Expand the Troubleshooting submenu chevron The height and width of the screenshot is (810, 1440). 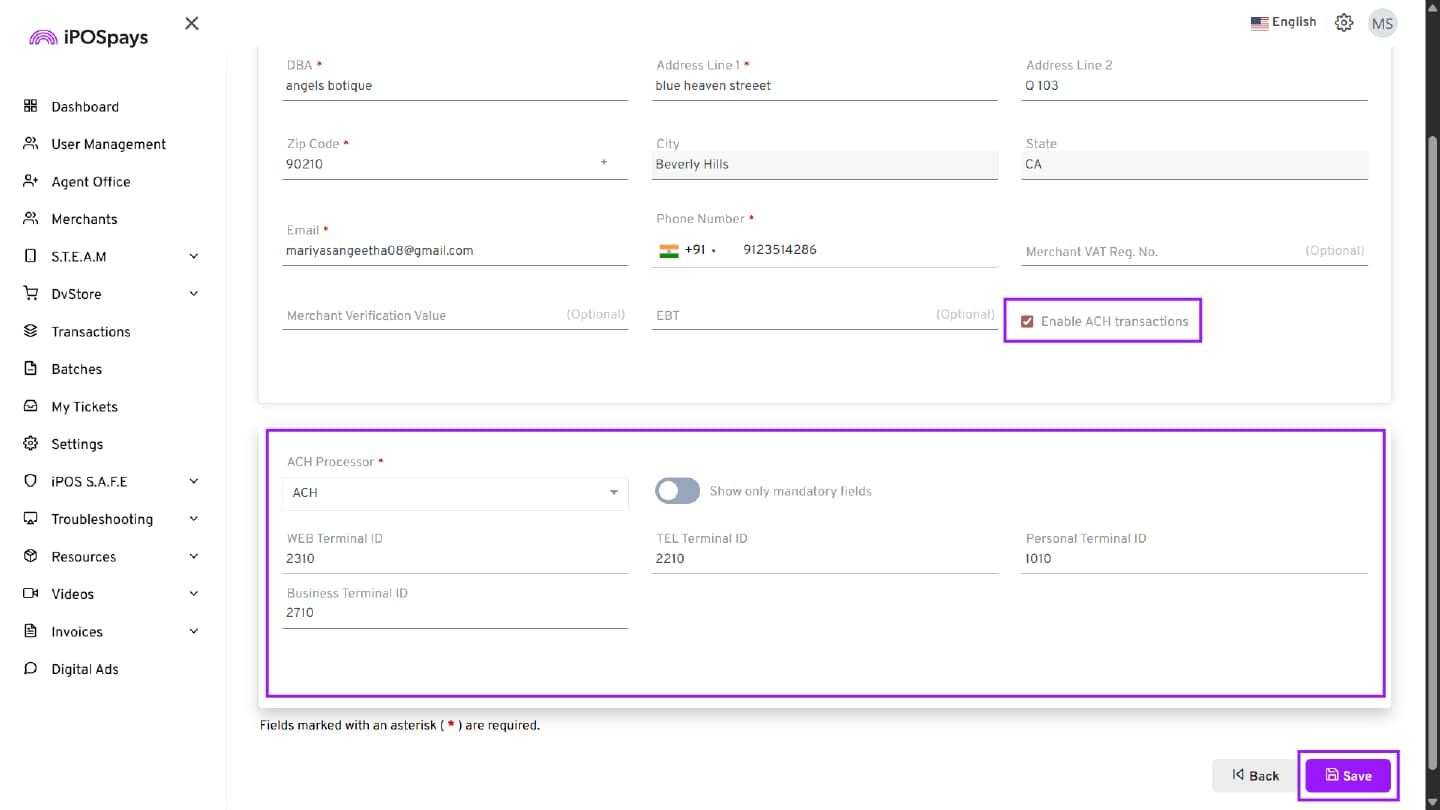tap(194, 519)
